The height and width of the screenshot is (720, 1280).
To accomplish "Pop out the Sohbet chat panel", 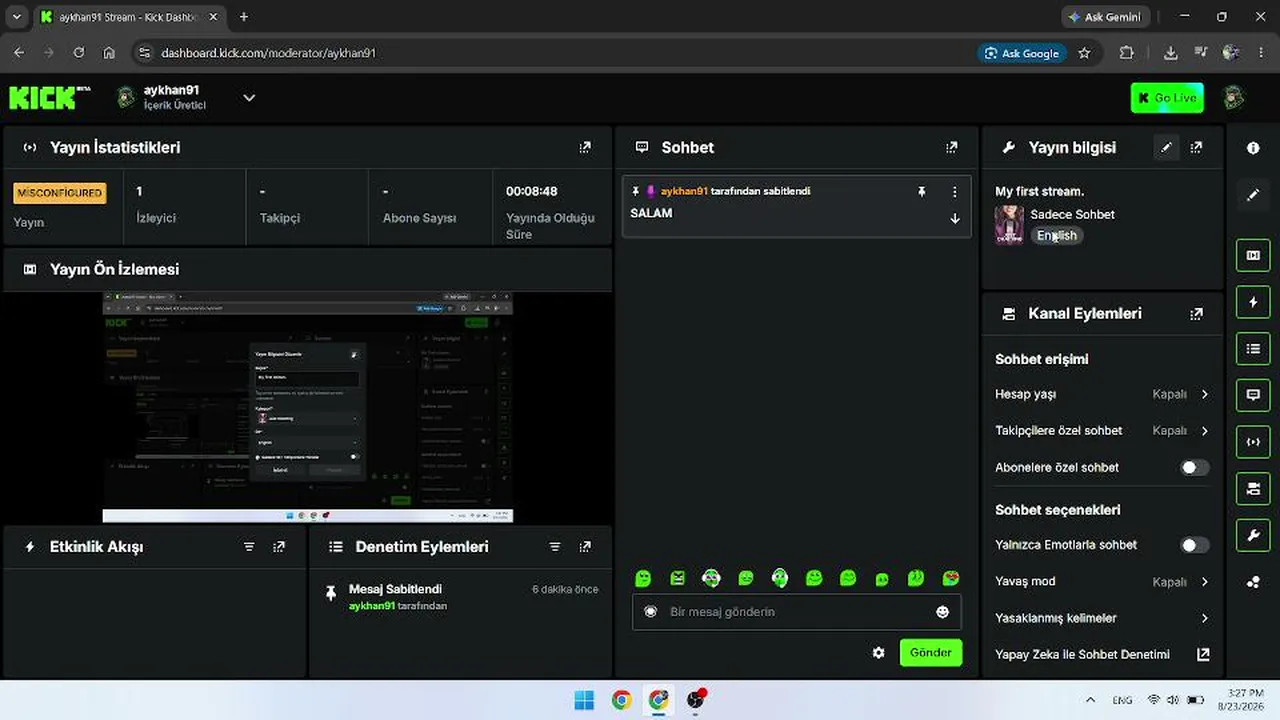I will tap(951, 148).
